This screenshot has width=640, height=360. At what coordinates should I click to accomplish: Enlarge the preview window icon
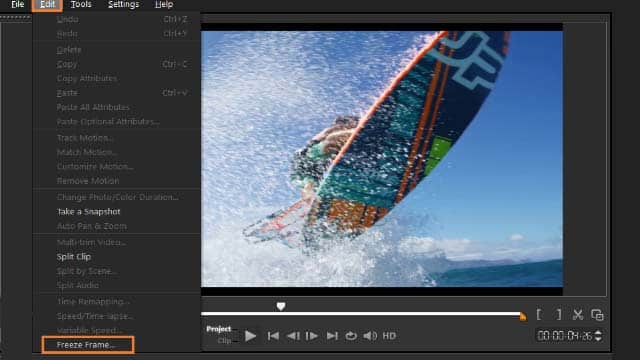coord(597,315)
